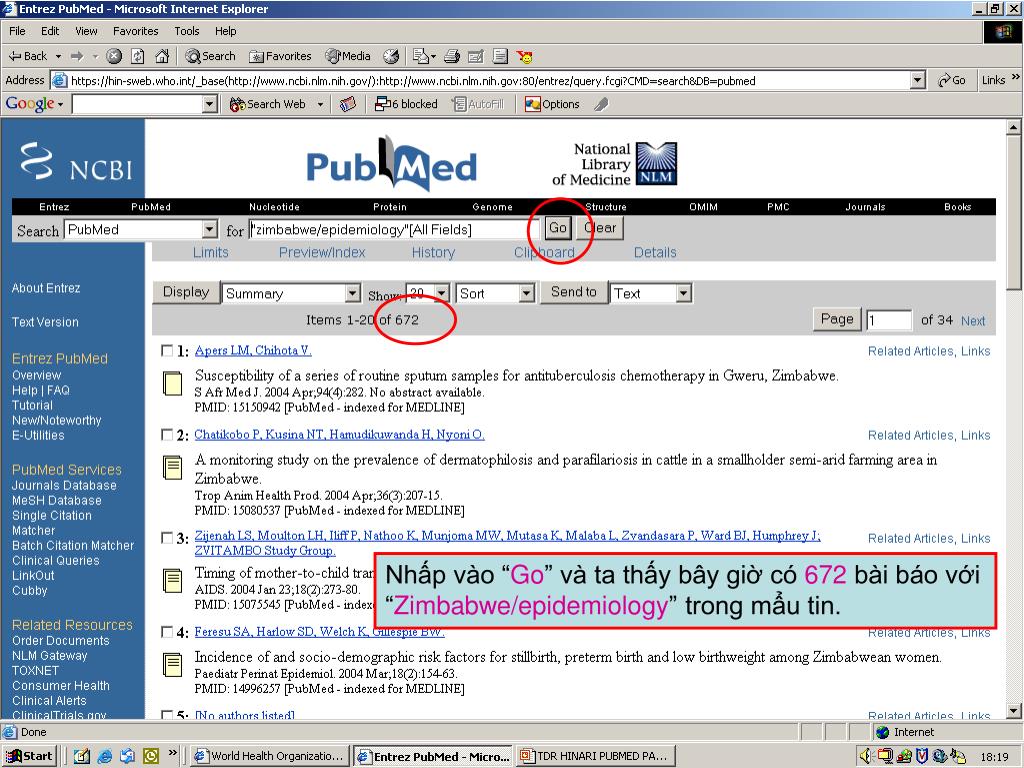Screen dimensions: 1024x768
Task: Open Google toolbar Options
Action: click(552, 104)
